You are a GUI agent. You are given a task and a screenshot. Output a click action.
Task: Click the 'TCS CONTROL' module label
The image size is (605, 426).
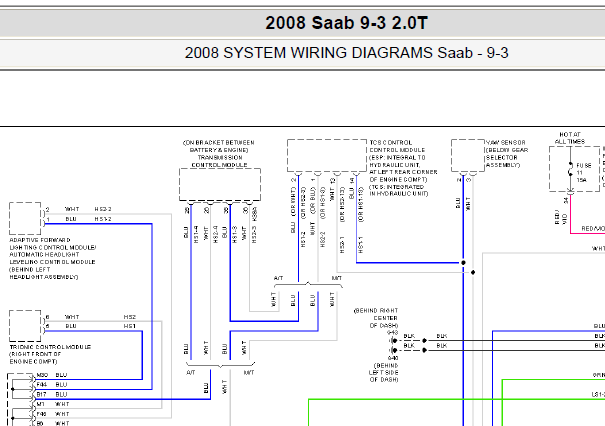click(390, 142)
